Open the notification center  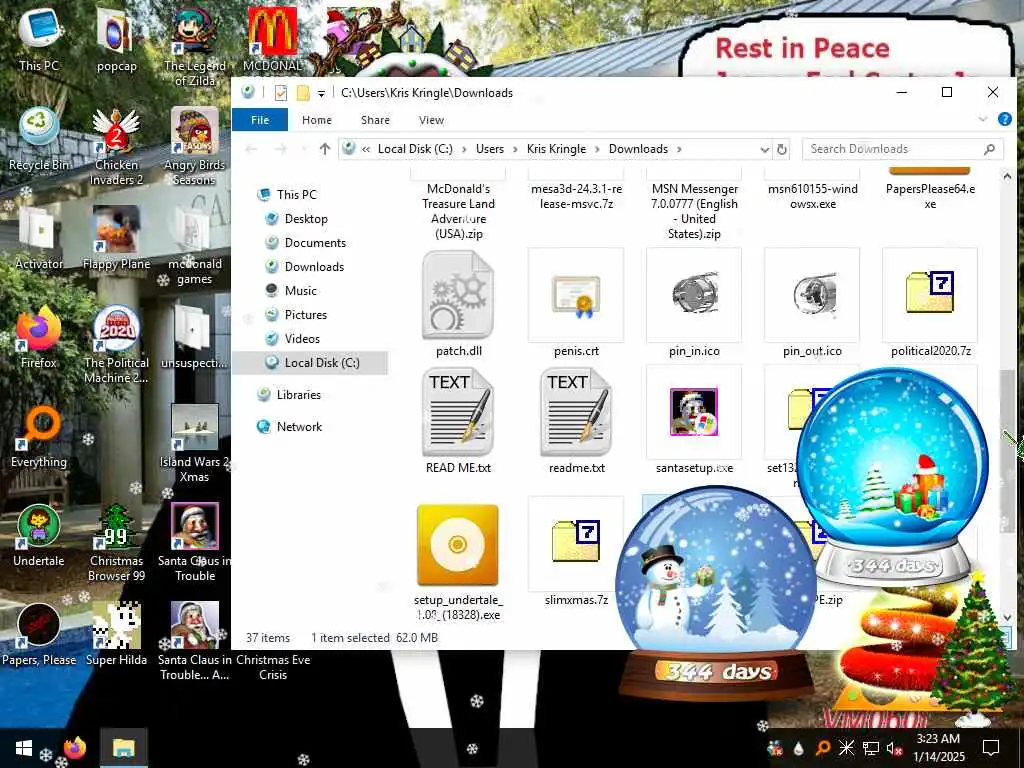tap(991, 748)
